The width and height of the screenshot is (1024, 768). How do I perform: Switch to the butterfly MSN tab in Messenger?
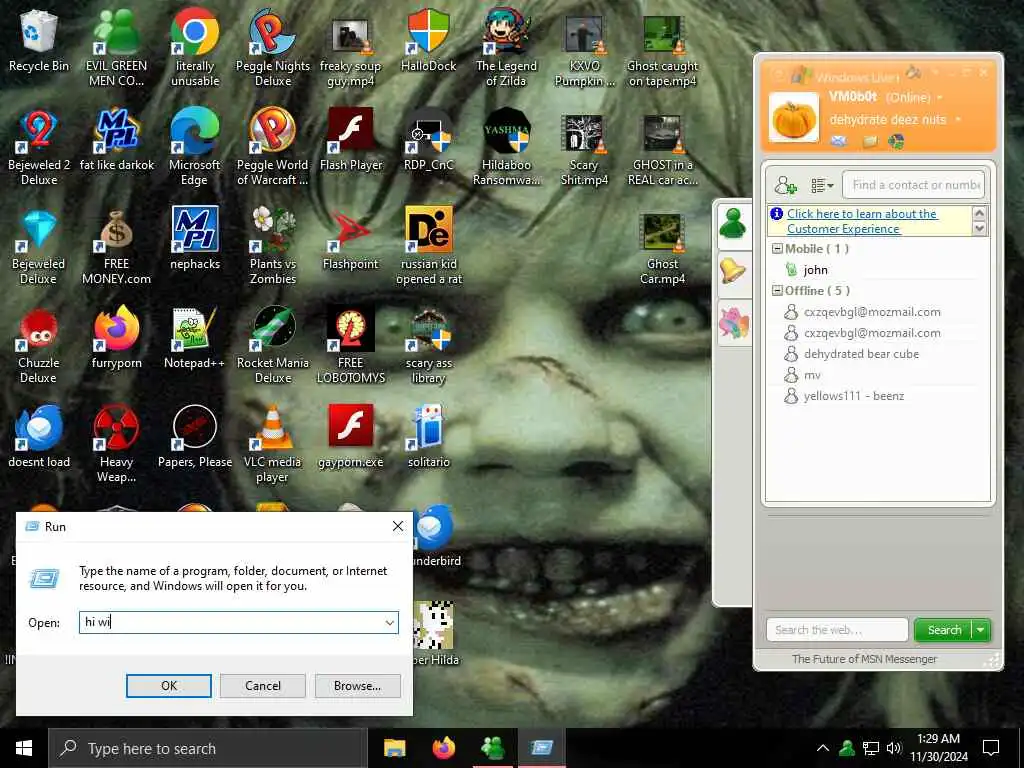click(x=733, y=323)
